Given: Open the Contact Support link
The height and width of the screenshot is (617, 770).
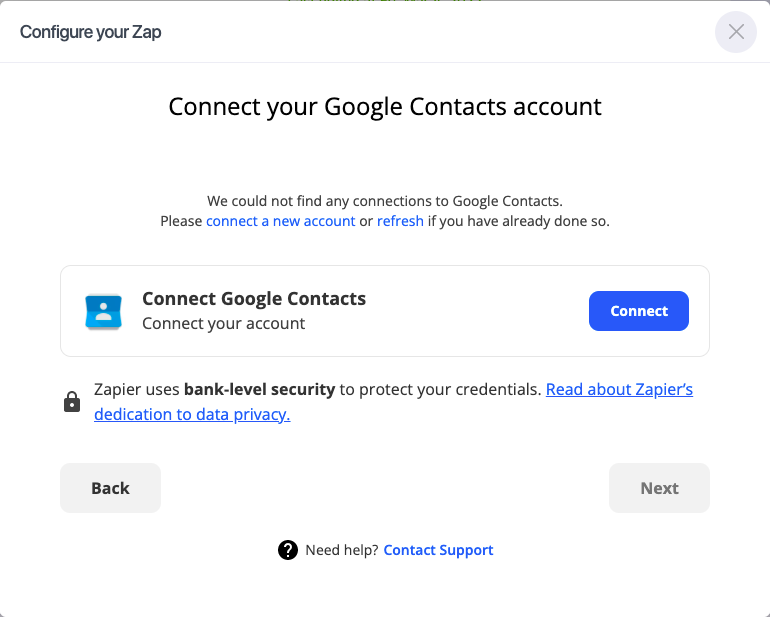Looking at the screenshot, I should pyautogui.click(x=438, y=550).
